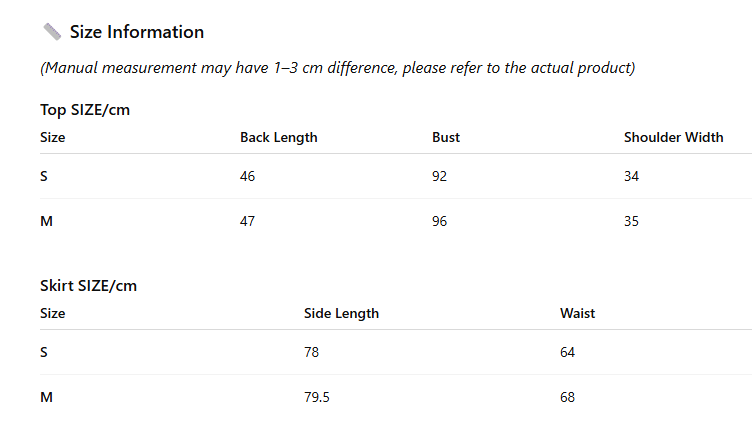The width and height of the screenshot is (752, 447).
Task: Click the Shoulder Width column header
Action: point(673,137)
